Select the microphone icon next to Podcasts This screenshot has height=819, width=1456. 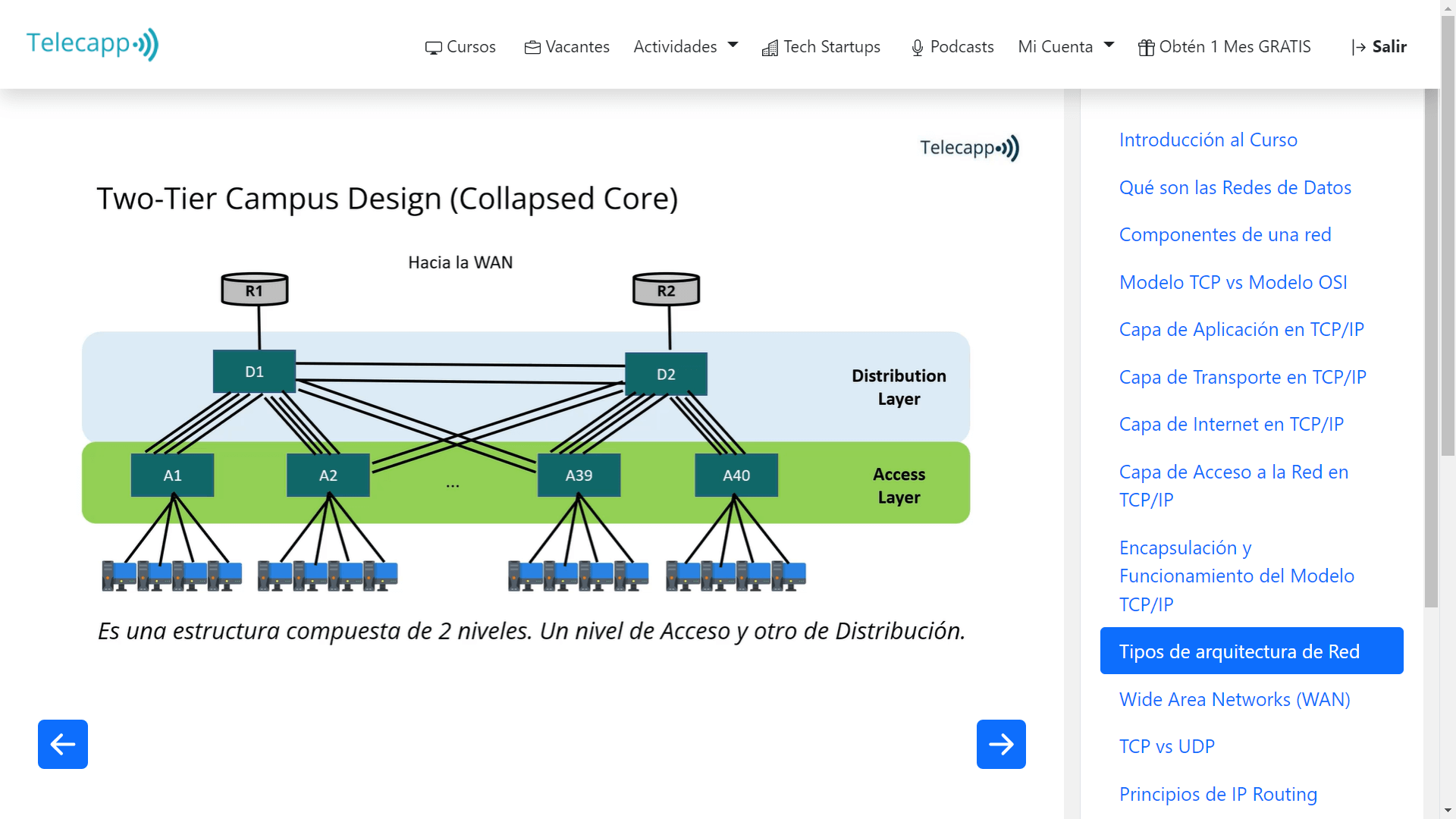pos(917,47)
